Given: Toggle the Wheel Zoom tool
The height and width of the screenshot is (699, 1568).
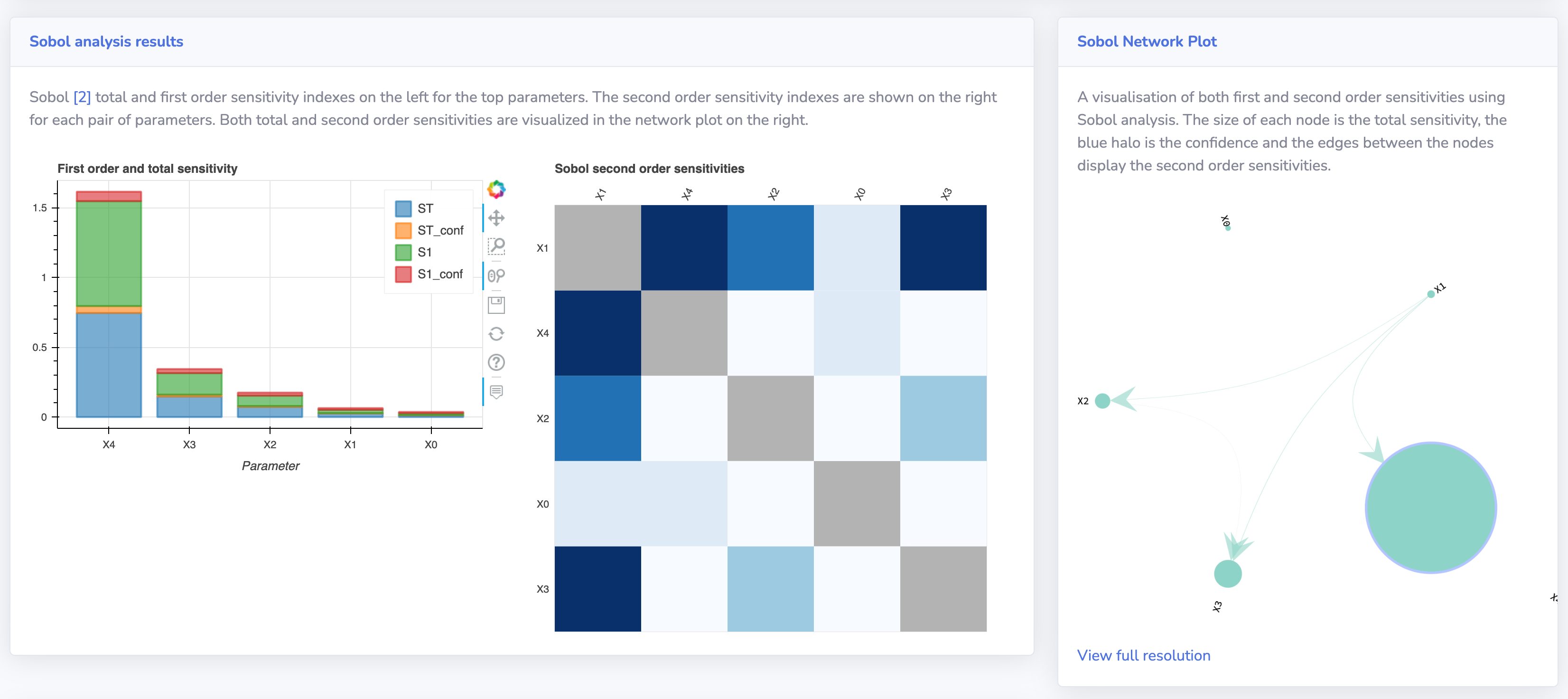Looking at the screenshot, I should (x=496, y=276).
